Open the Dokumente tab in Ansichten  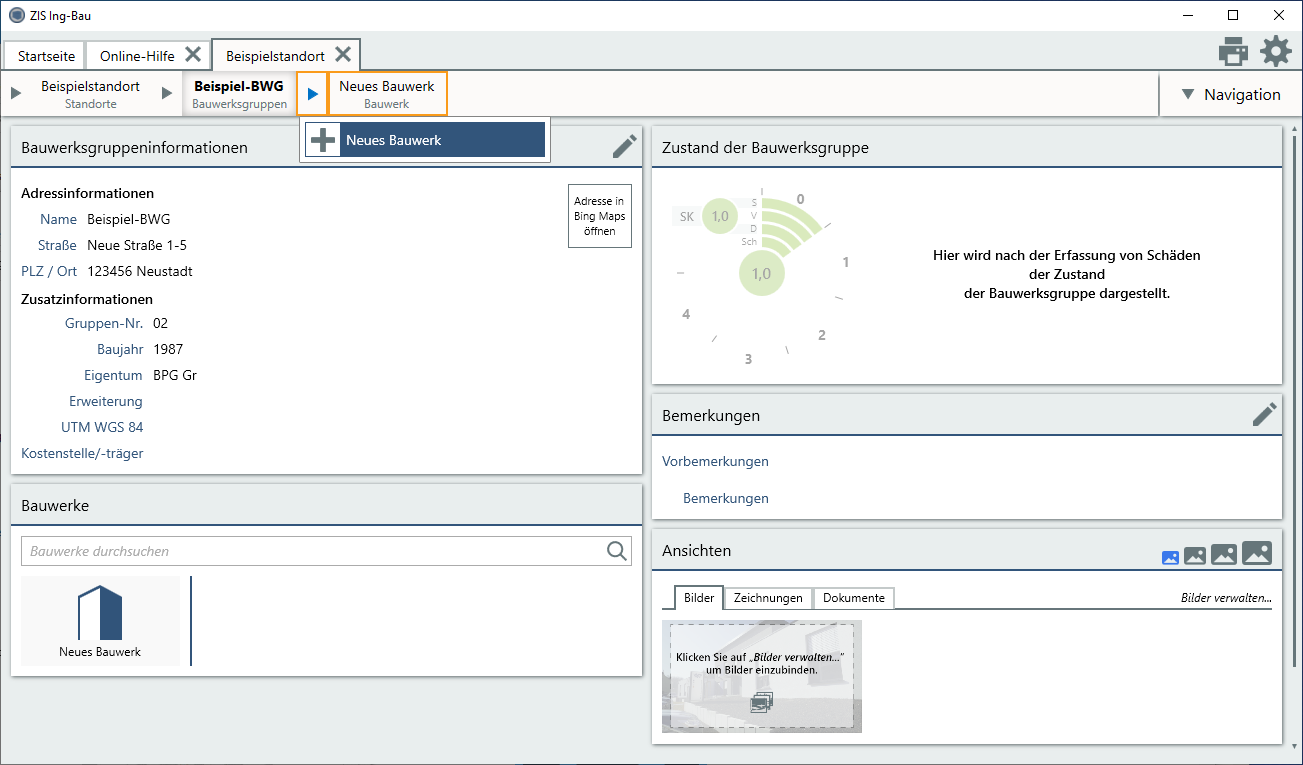point(853,598)
